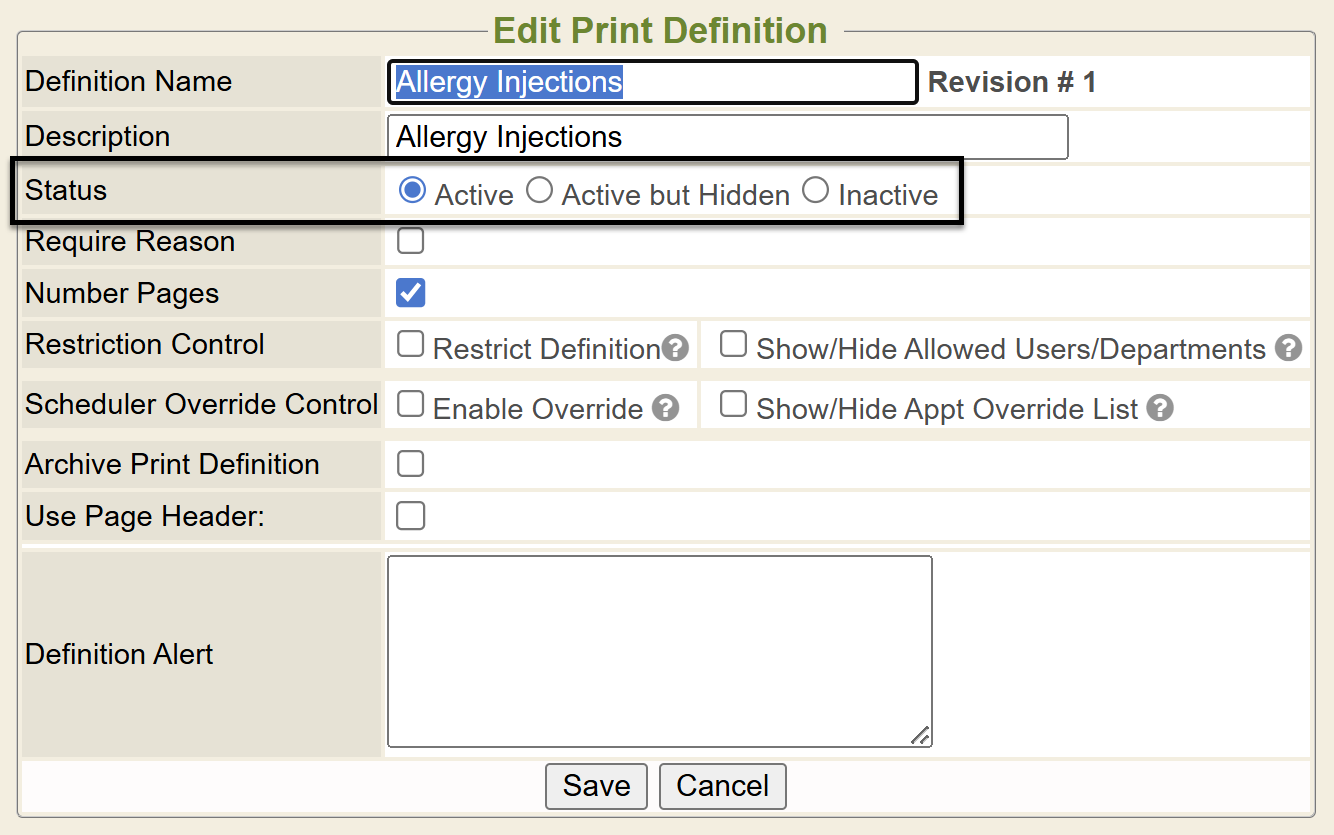This screenshot has width=1334, height=835.
Task: Click help icon beside Enable Override
Action: [x=666, y=409]
